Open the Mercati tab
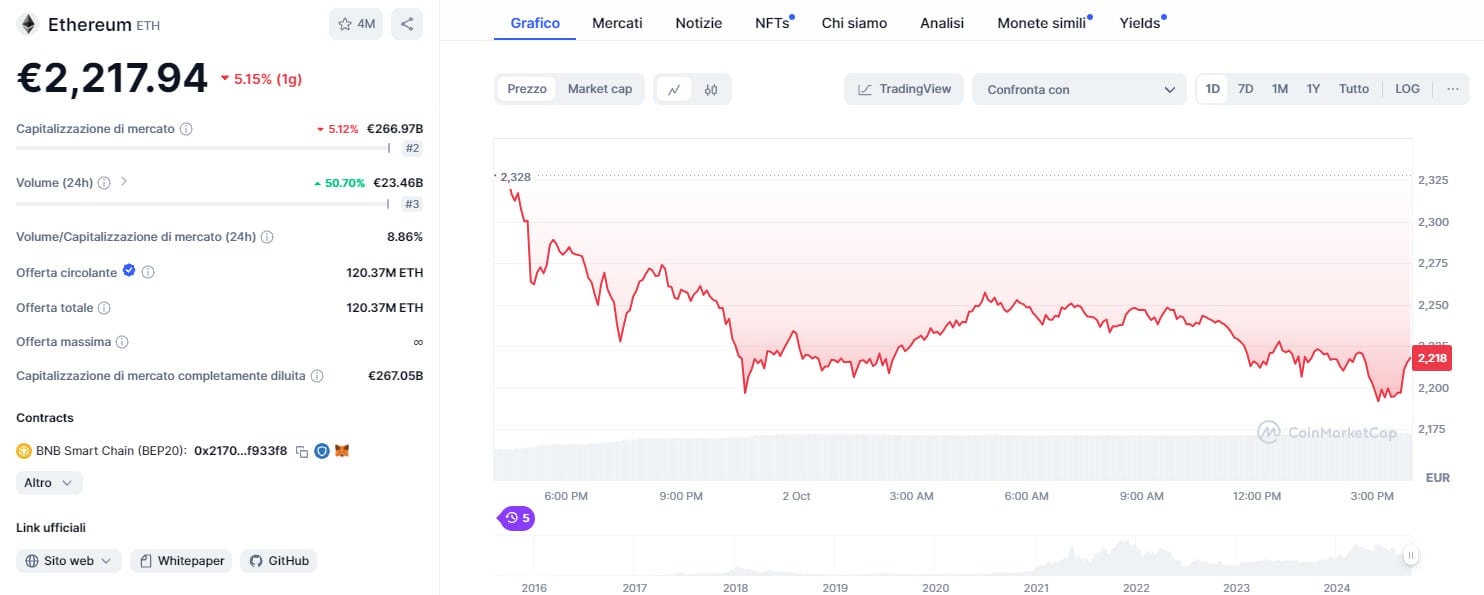 617,23
